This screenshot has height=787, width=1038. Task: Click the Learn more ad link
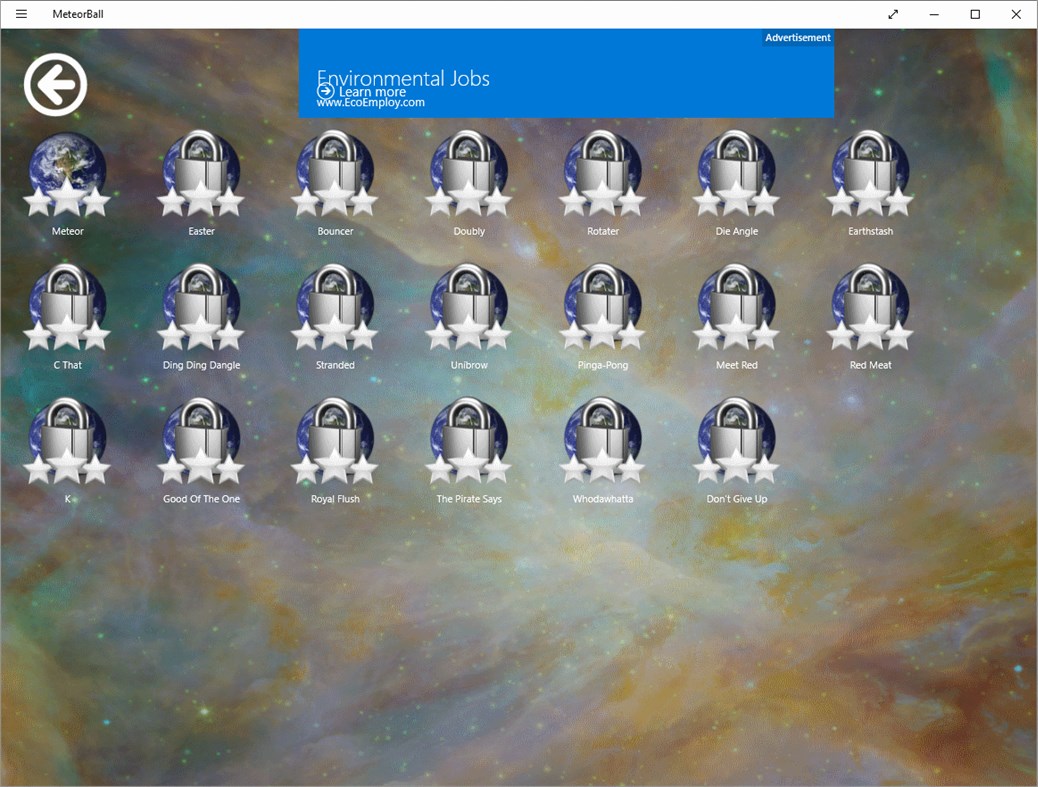[x=361, y=92]
